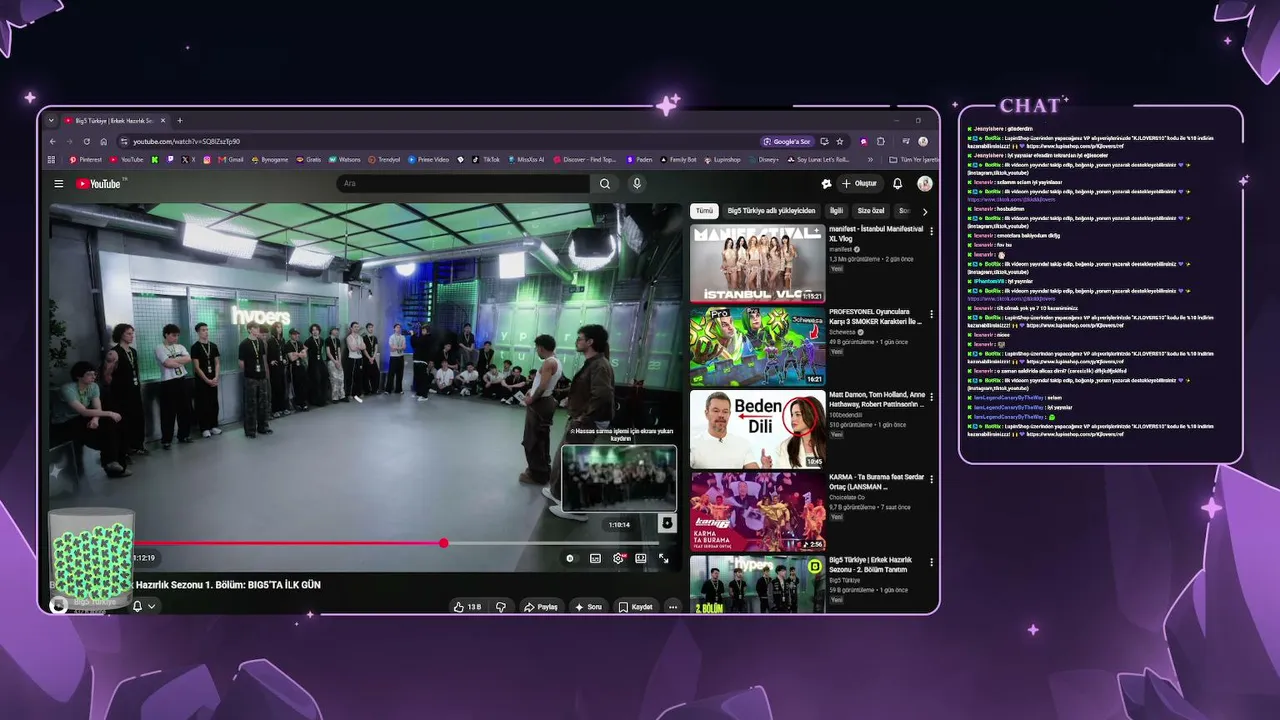Open the browser extensions puzzle icon
The width and height of the screenshot is (1280, 720).
(x=881, y=141)
